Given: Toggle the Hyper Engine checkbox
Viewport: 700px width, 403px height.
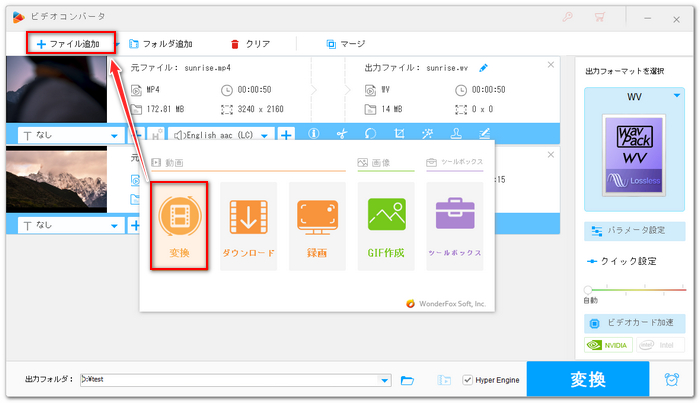Looking at the screenshot, I should (x=467, y=380).
